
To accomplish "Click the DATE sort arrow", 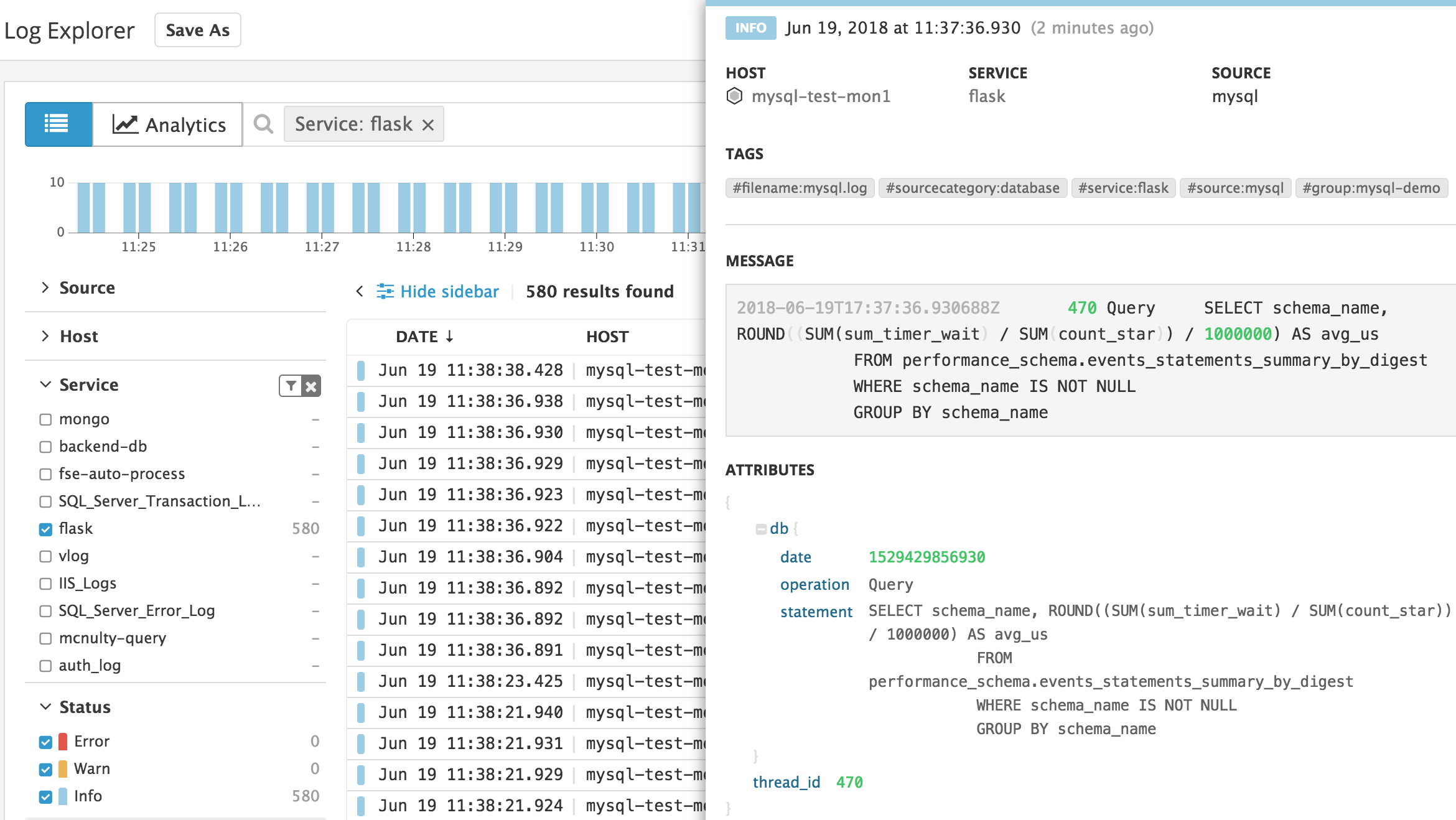I will (x=450, y=337).
